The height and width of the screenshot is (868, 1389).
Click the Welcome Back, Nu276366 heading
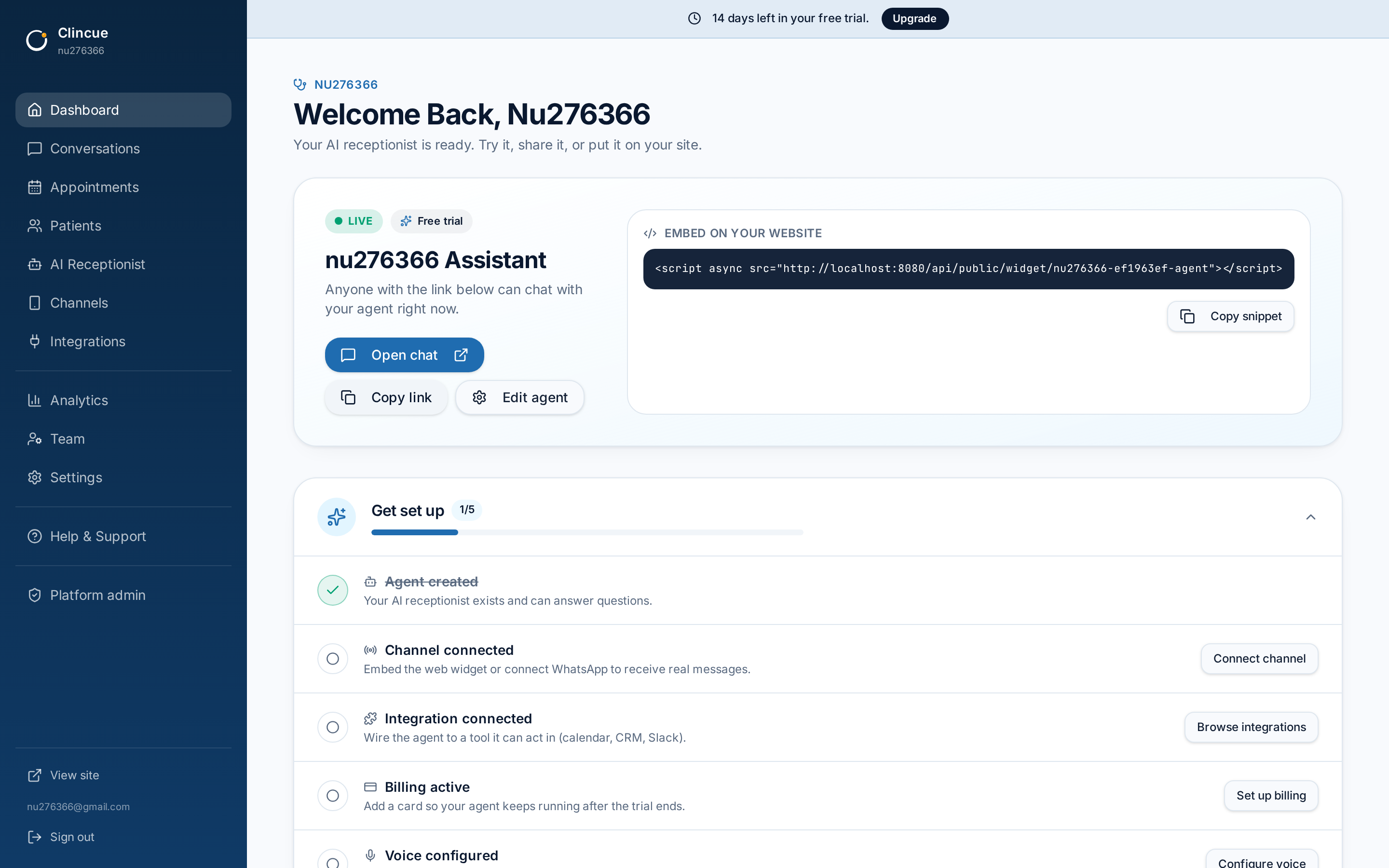coord(471,114)
